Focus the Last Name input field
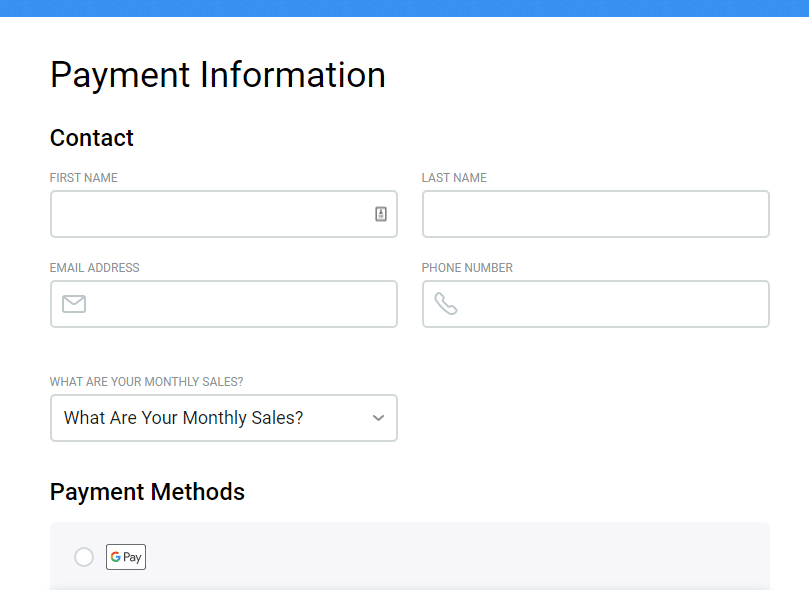The width and height of the screenshot is (809, 590). tap(596, 214)
